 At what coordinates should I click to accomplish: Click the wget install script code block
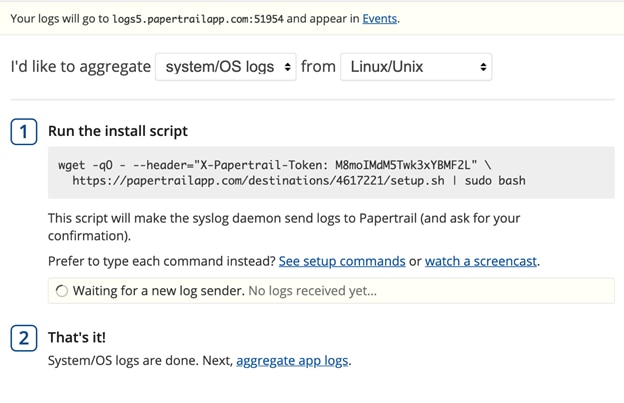point(331,173)
